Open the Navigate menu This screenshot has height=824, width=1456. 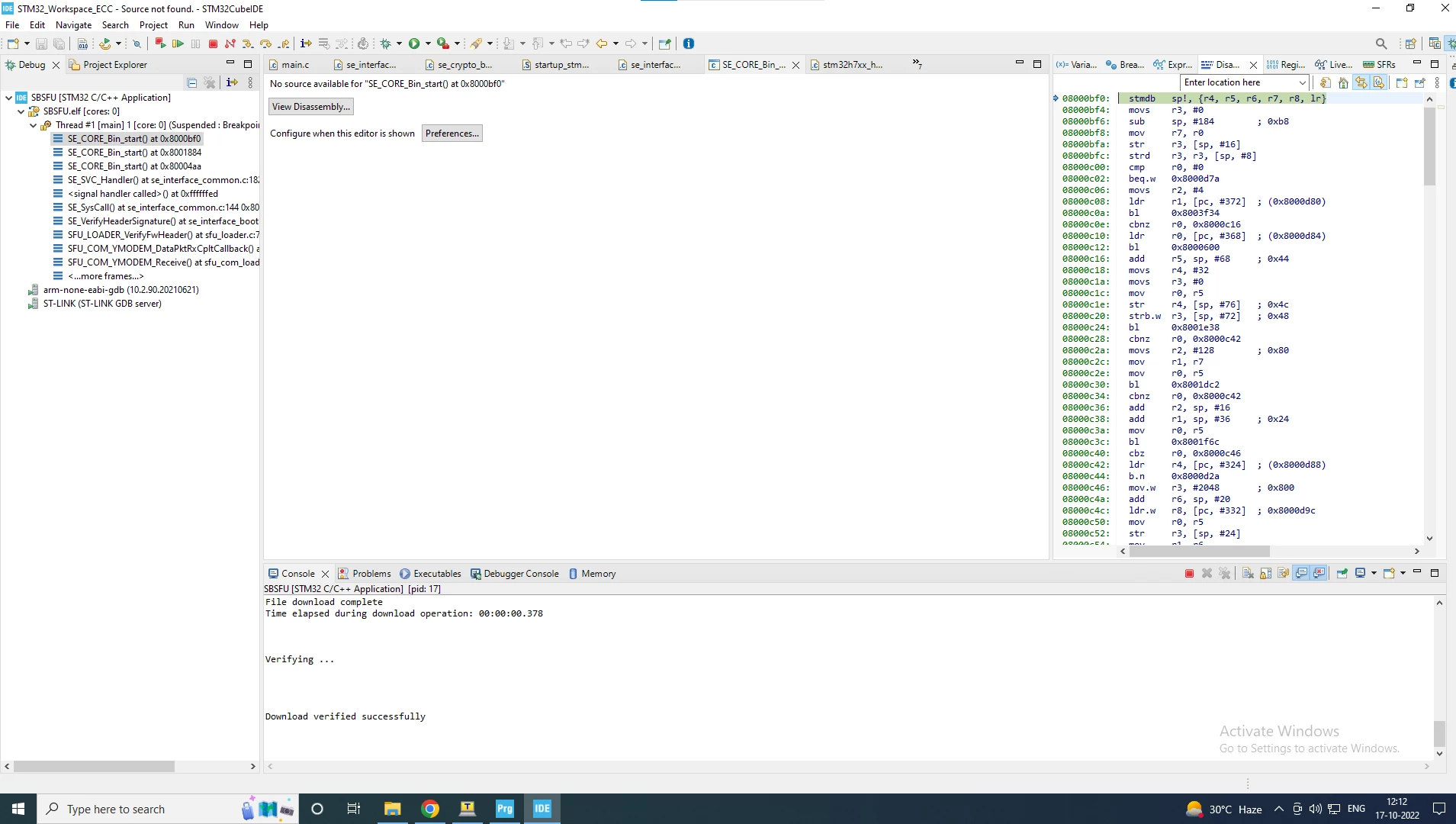(73, 24)
